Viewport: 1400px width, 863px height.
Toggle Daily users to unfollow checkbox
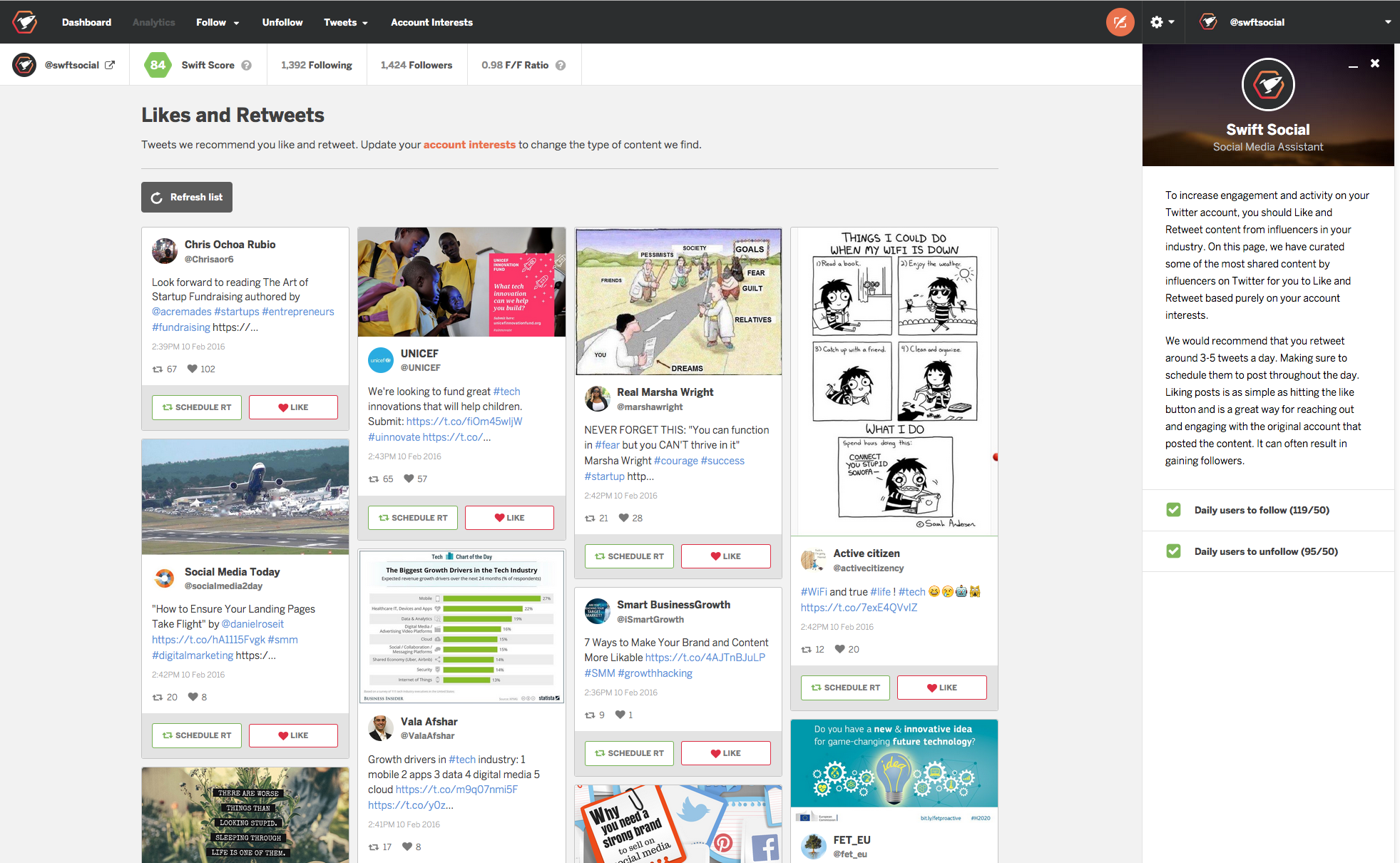click(1173, 551)
